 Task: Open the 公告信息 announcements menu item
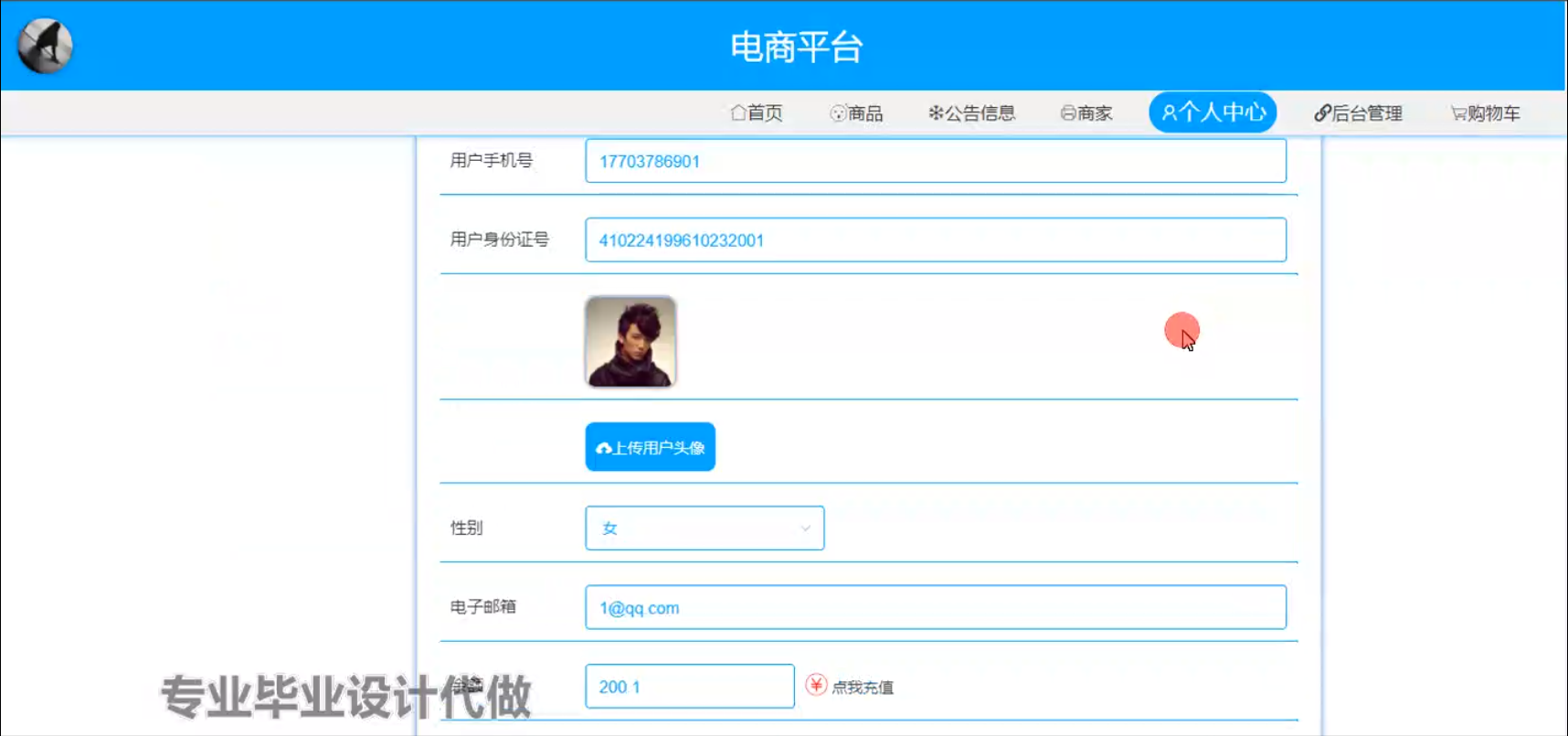coord(971,112)
